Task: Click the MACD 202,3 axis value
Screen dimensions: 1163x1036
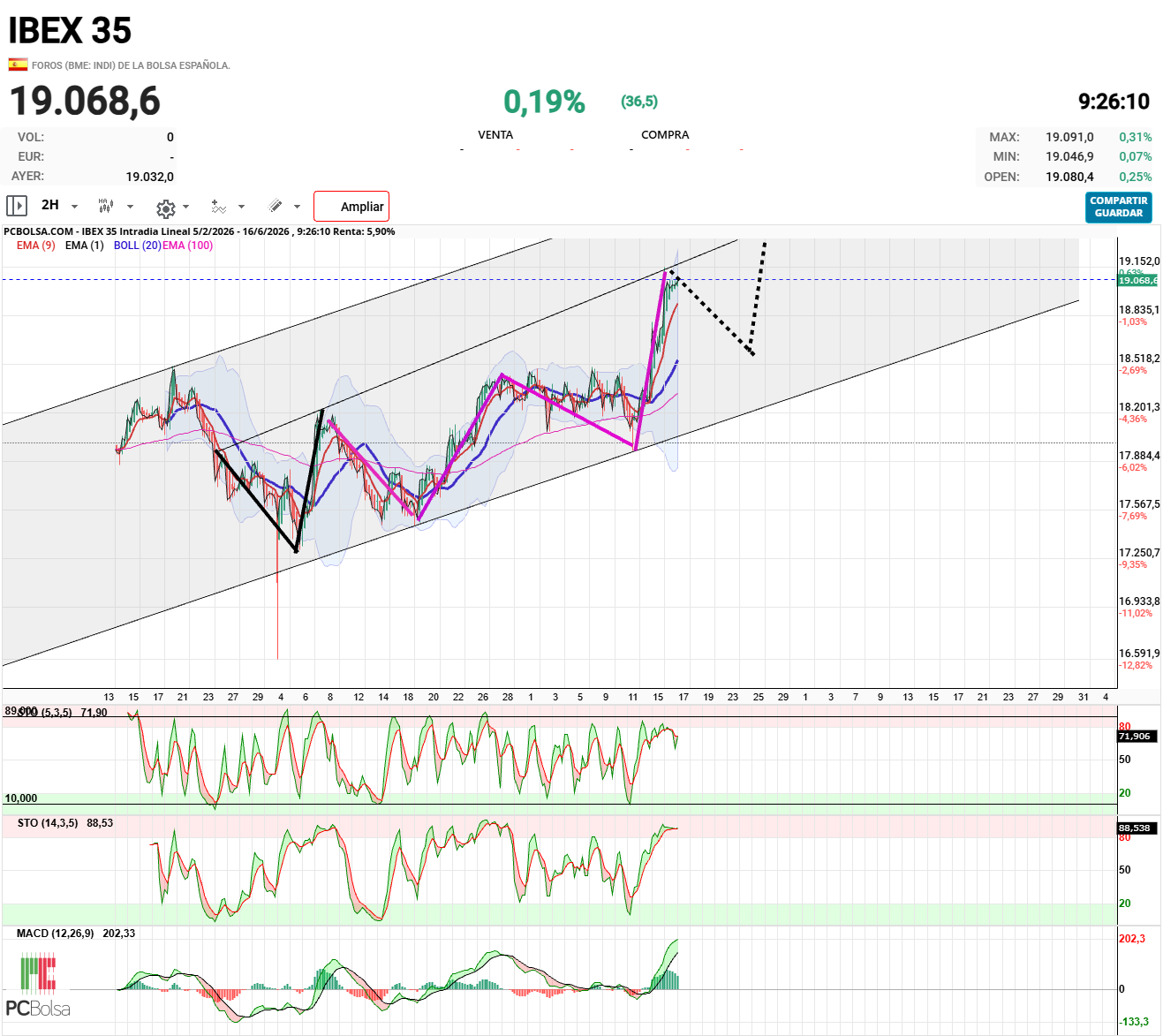Action: pyautogui.click(x=1132, y=938)
